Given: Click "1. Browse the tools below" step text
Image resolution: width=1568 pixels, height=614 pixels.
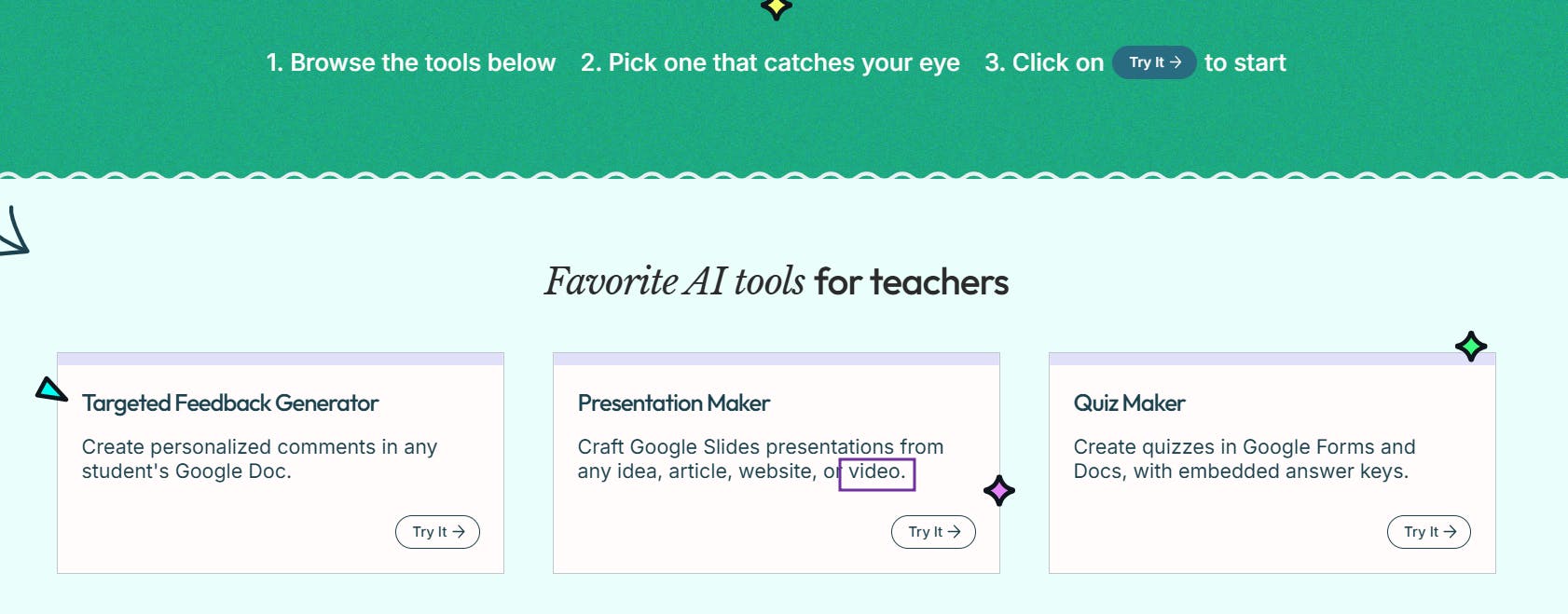Looking at the screenshot, I should click(411, 62).
